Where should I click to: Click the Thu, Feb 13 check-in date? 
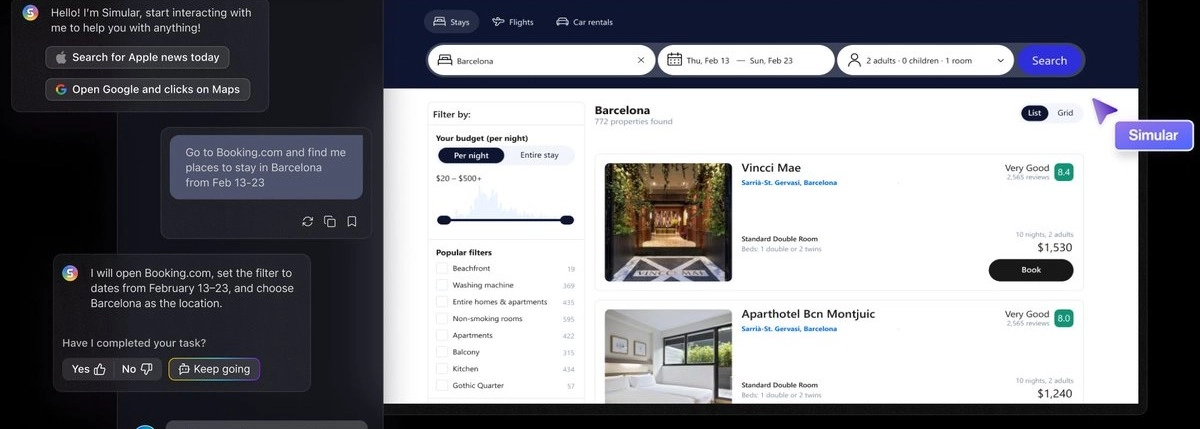pyautogui.click(x=709, y=61)
